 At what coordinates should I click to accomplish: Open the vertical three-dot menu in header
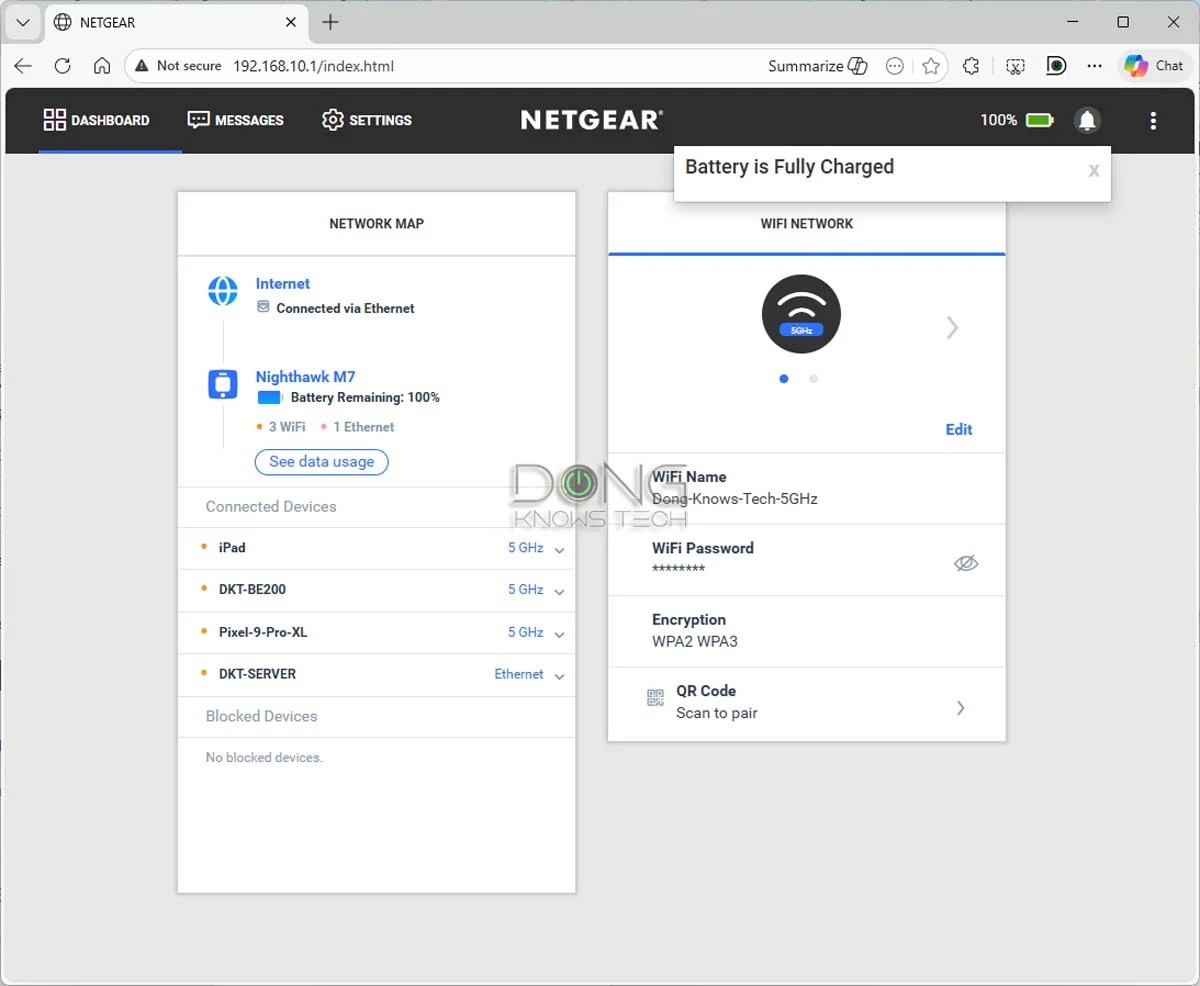pos(1153,120)
